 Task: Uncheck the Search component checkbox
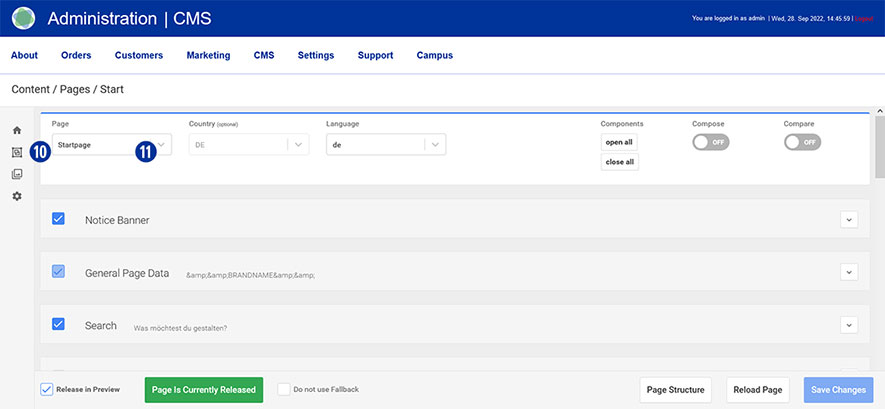point(58,324)
